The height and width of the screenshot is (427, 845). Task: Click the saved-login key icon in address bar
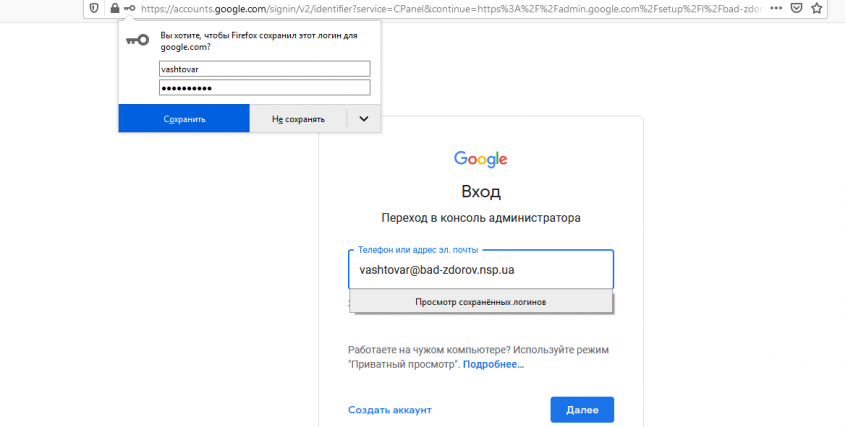[x=129, y=8]
